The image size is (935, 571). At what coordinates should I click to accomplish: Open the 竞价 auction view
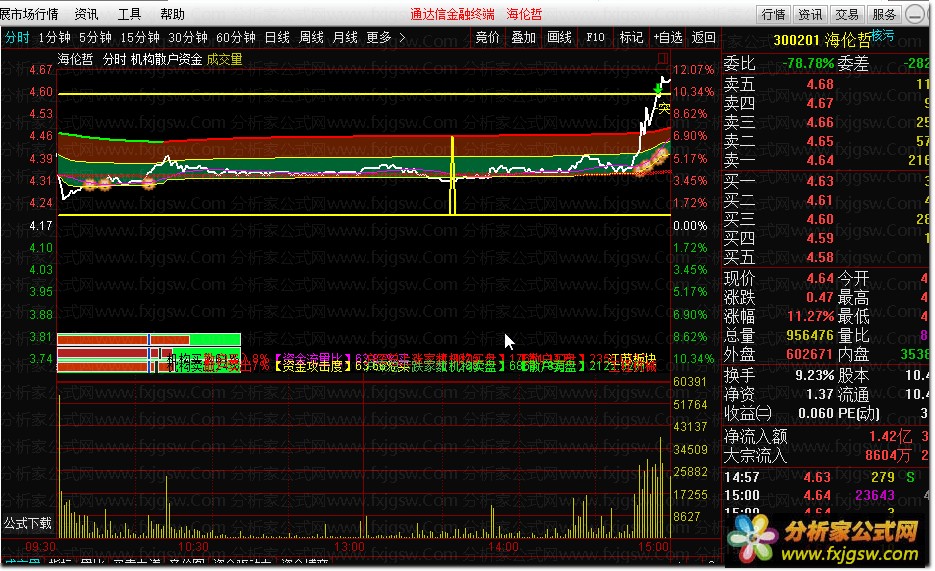tap(487, 38)
